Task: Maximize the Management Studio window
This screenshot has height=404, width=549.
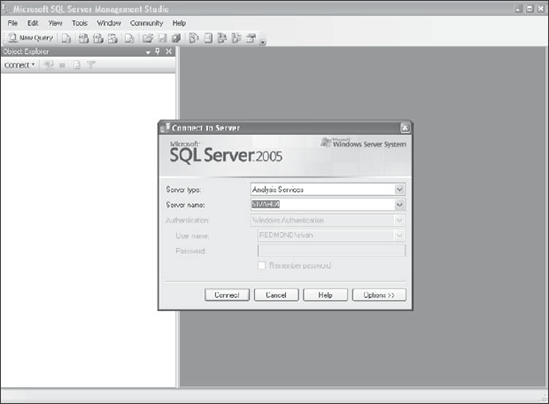Action: 530,9
